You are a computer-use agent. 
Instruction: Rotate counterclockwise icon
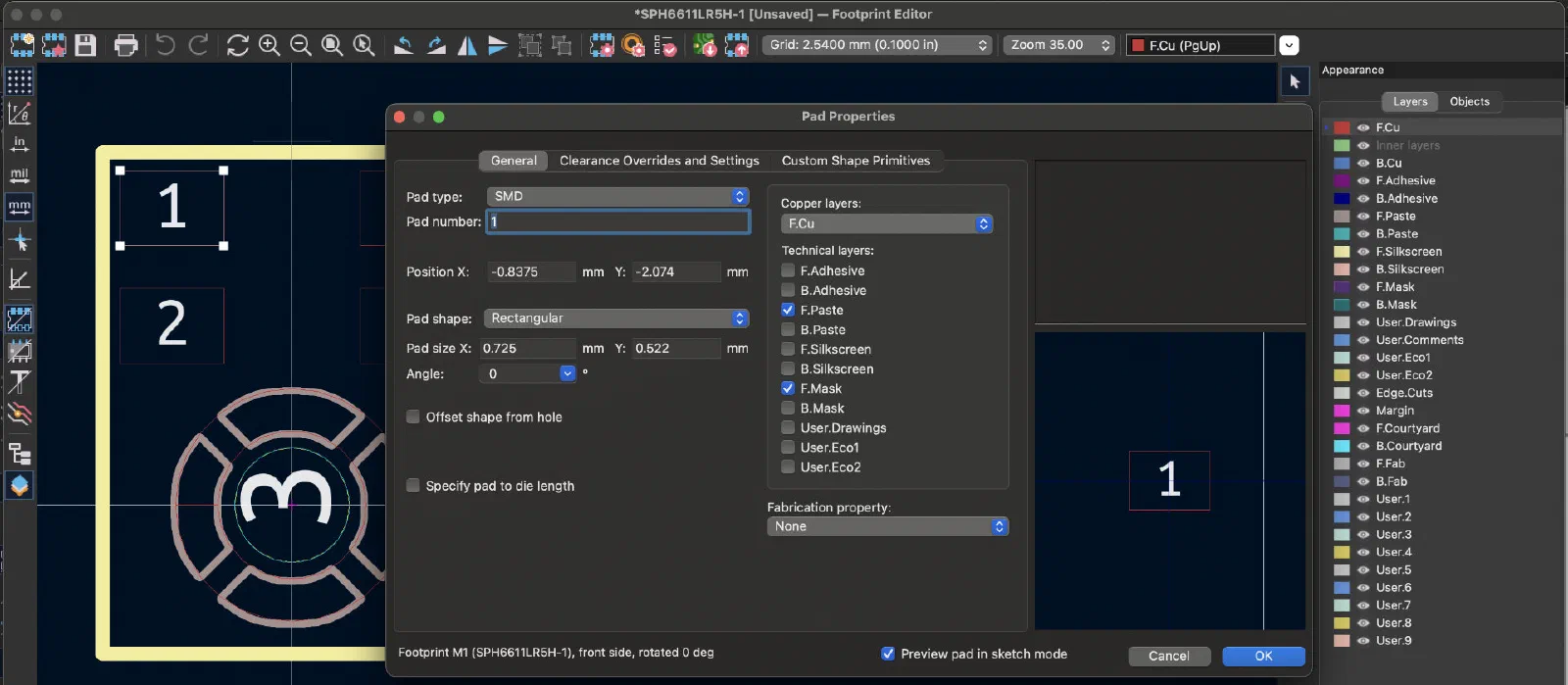click(x=403, y=45)
